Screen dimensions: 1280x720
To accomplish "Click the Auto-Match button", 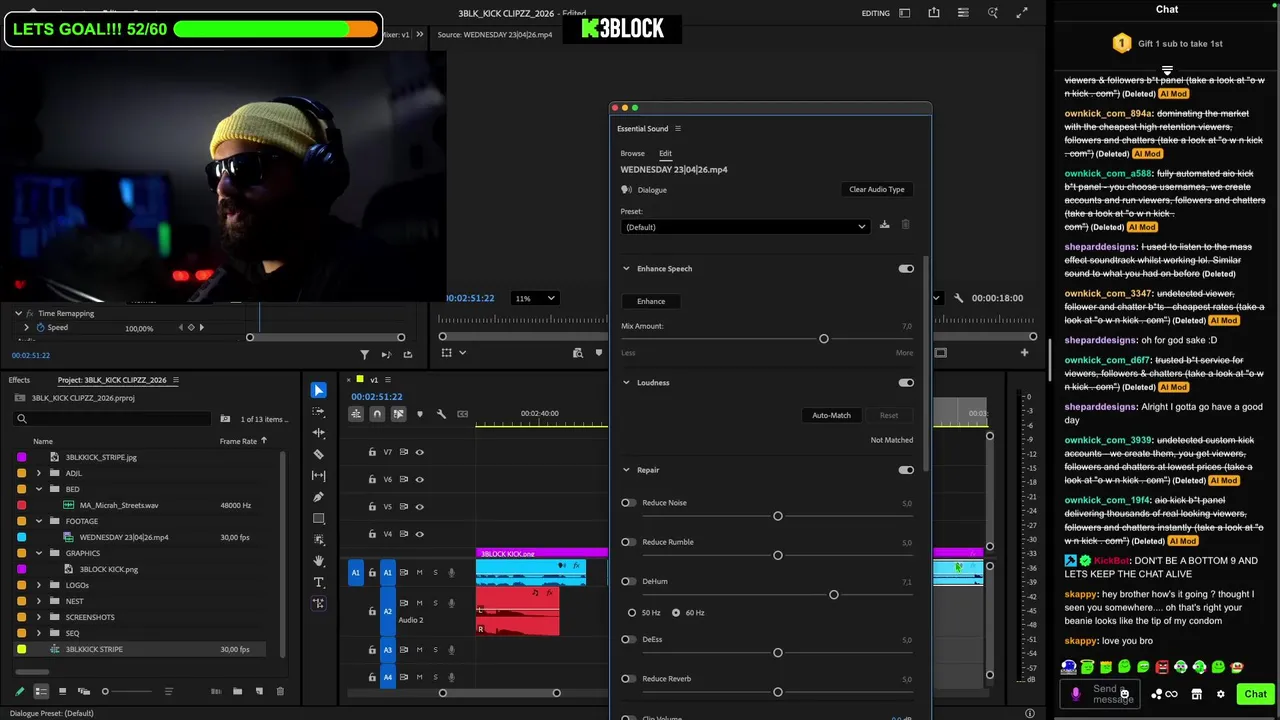I will click(x=831, y=415).
